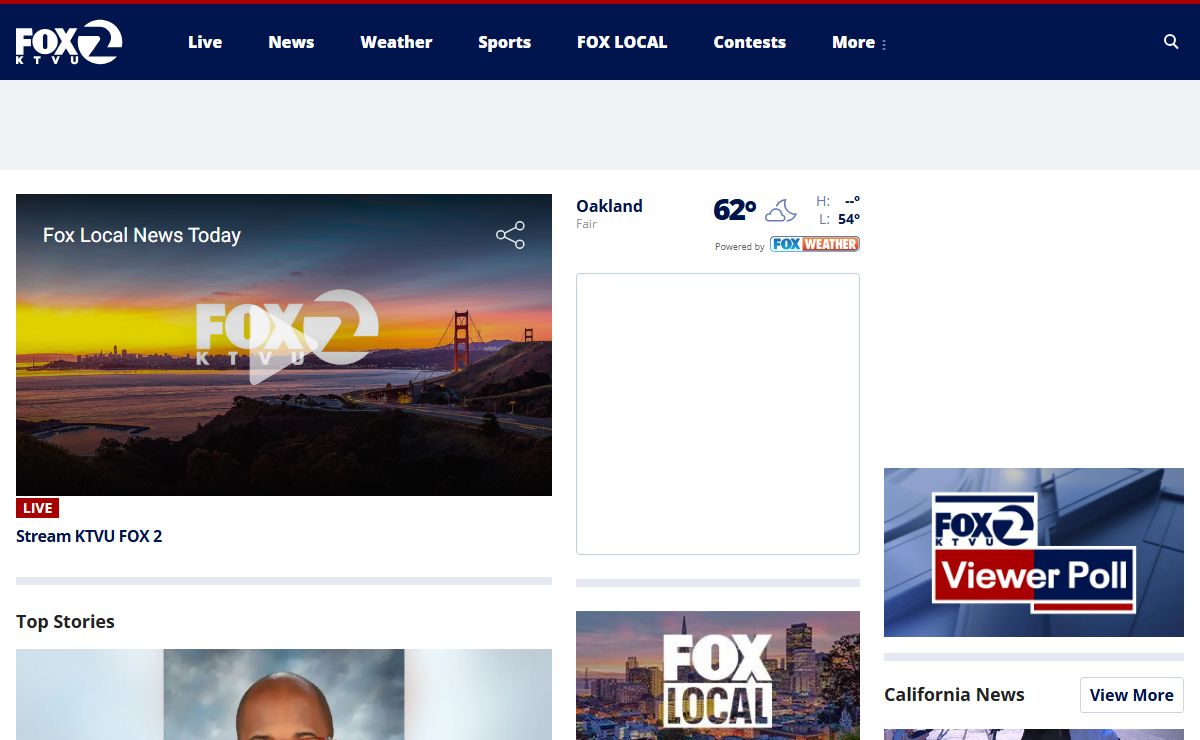The image size is (1200, 740).
Task: Click the low temperature 54° value
Action: point(849,219)
